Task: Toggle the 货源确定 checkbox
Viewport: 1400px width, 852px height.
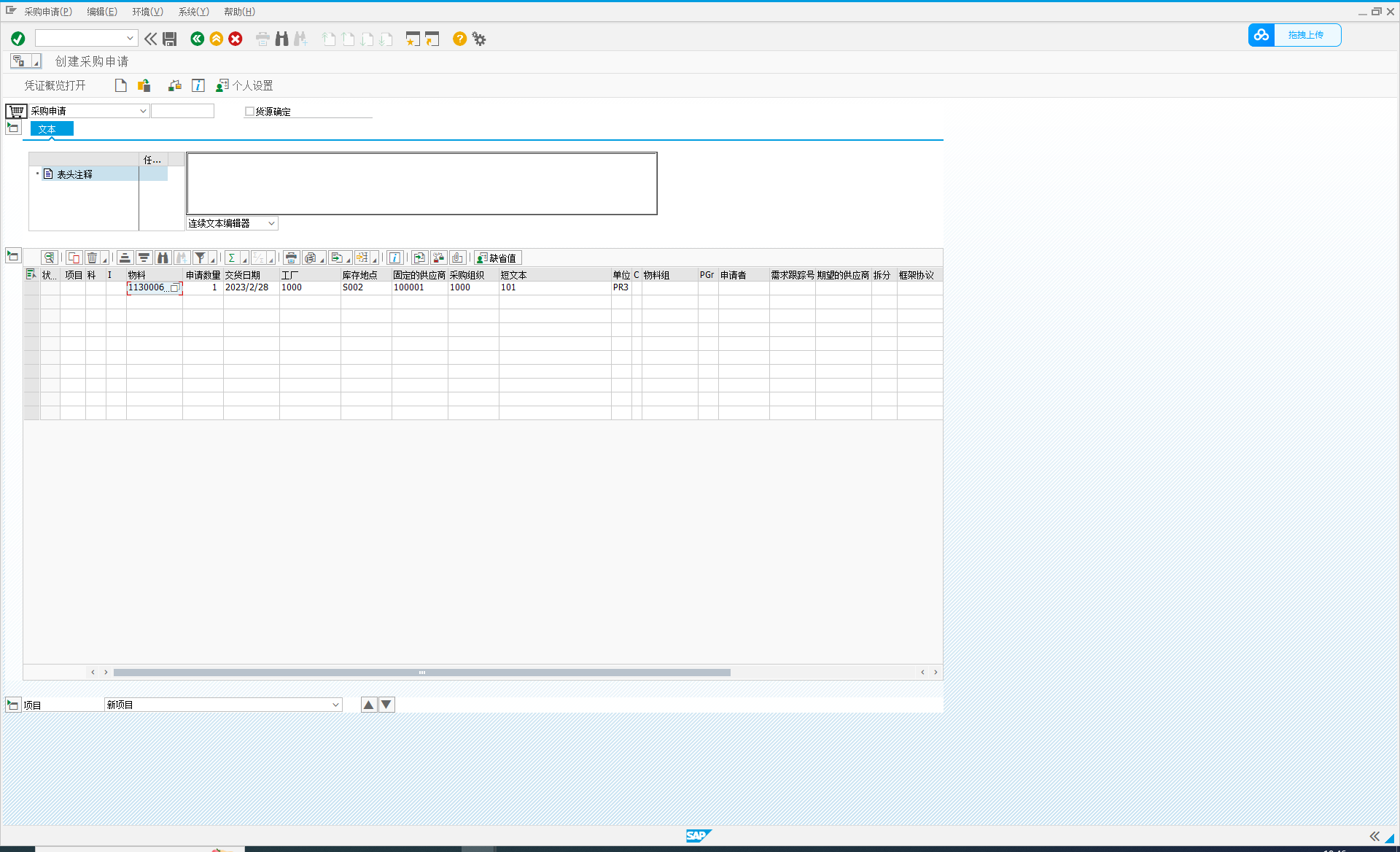Action: click(x=250, y=112)
